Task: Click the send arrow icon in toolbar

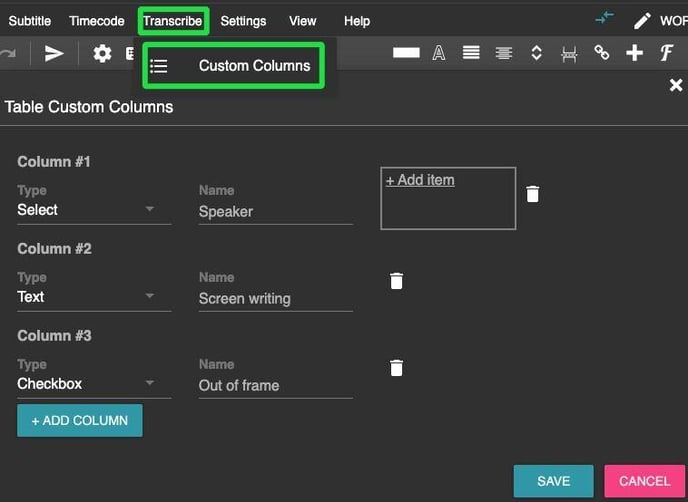Action: point(54,54)
